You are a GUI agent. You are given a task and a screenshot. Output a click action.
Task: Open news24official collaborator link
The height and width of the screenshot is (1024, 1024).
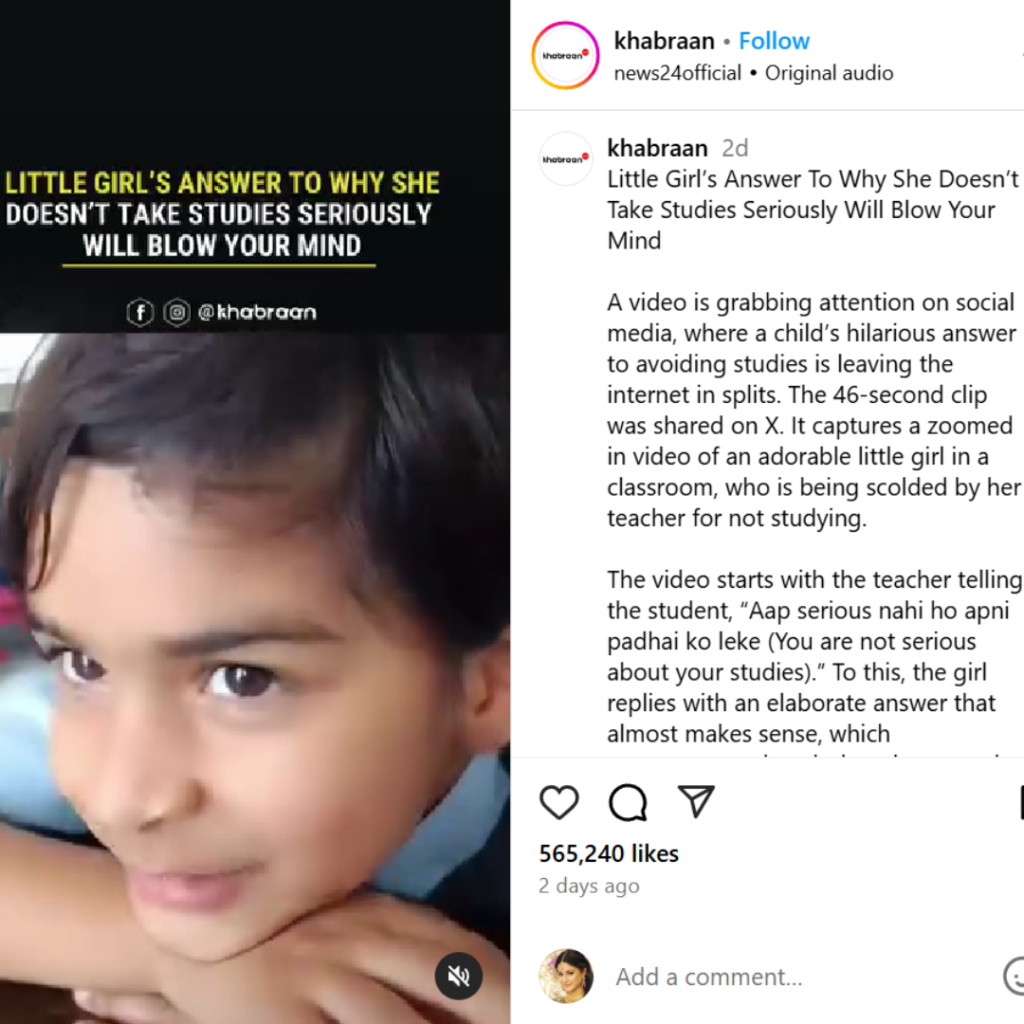click(x=677, y=73)
